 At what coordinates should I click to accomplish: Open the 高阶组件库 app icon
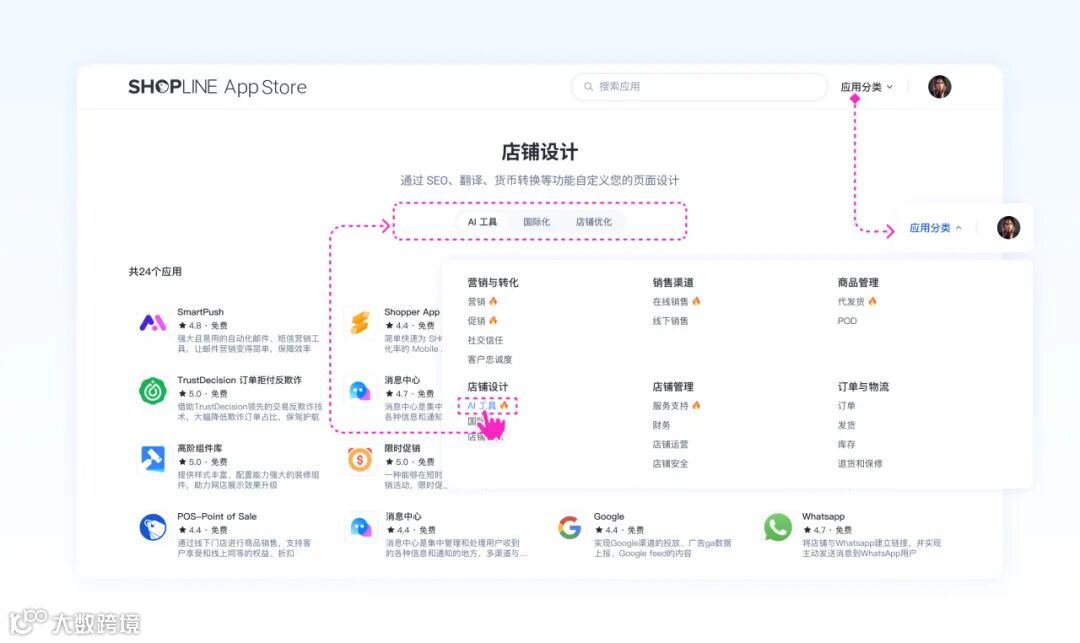tap(153, 458)
